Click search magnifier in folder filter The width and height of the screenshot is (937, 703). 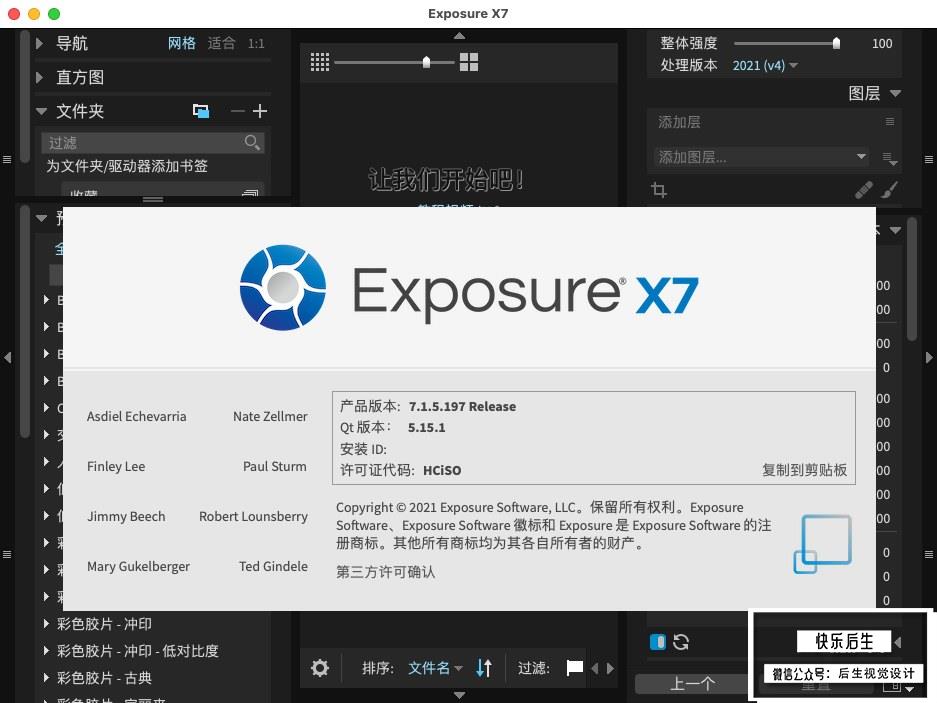click(x=252, y=142)
